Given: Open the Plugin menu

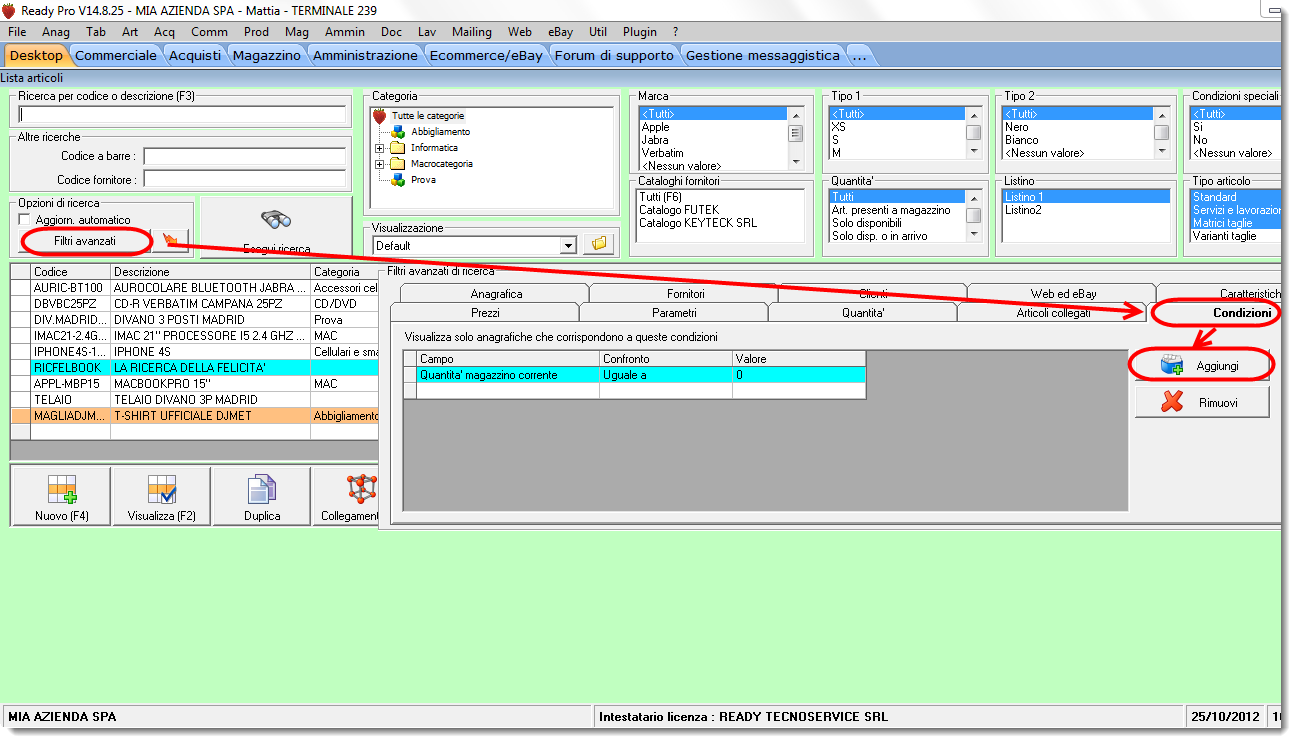Looking at the screenshot, I should 640,32.
